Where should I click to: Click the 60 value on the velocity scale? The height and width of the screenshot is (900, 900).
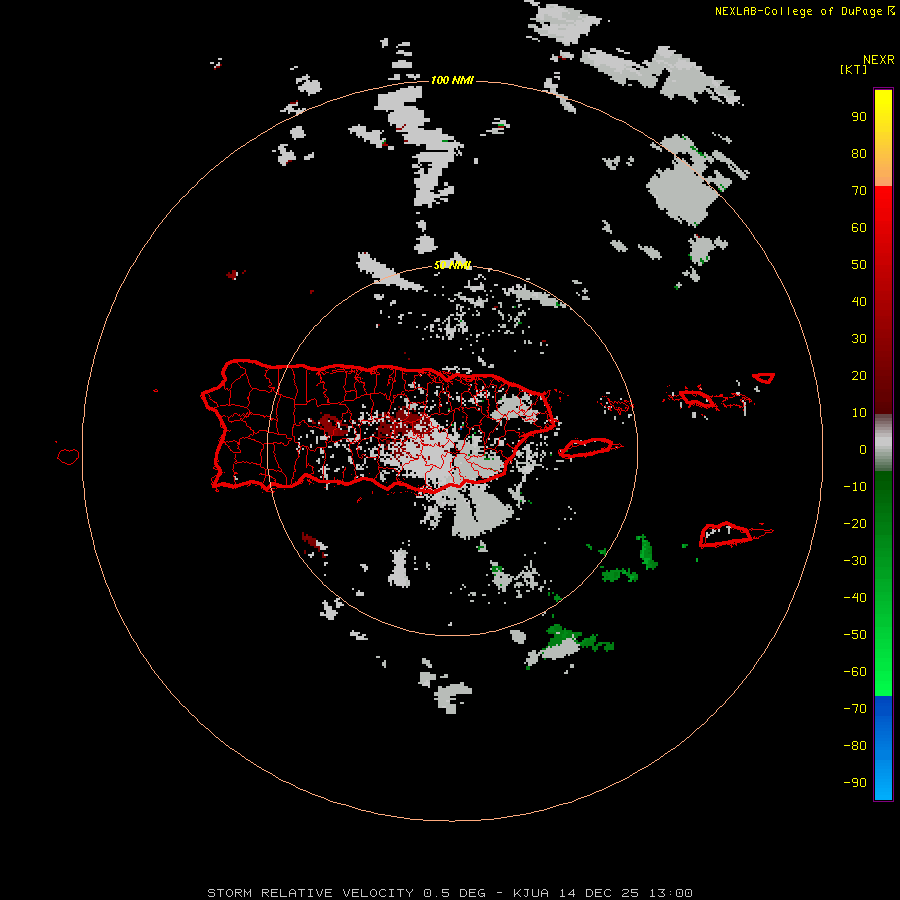[x=859, y=227]
